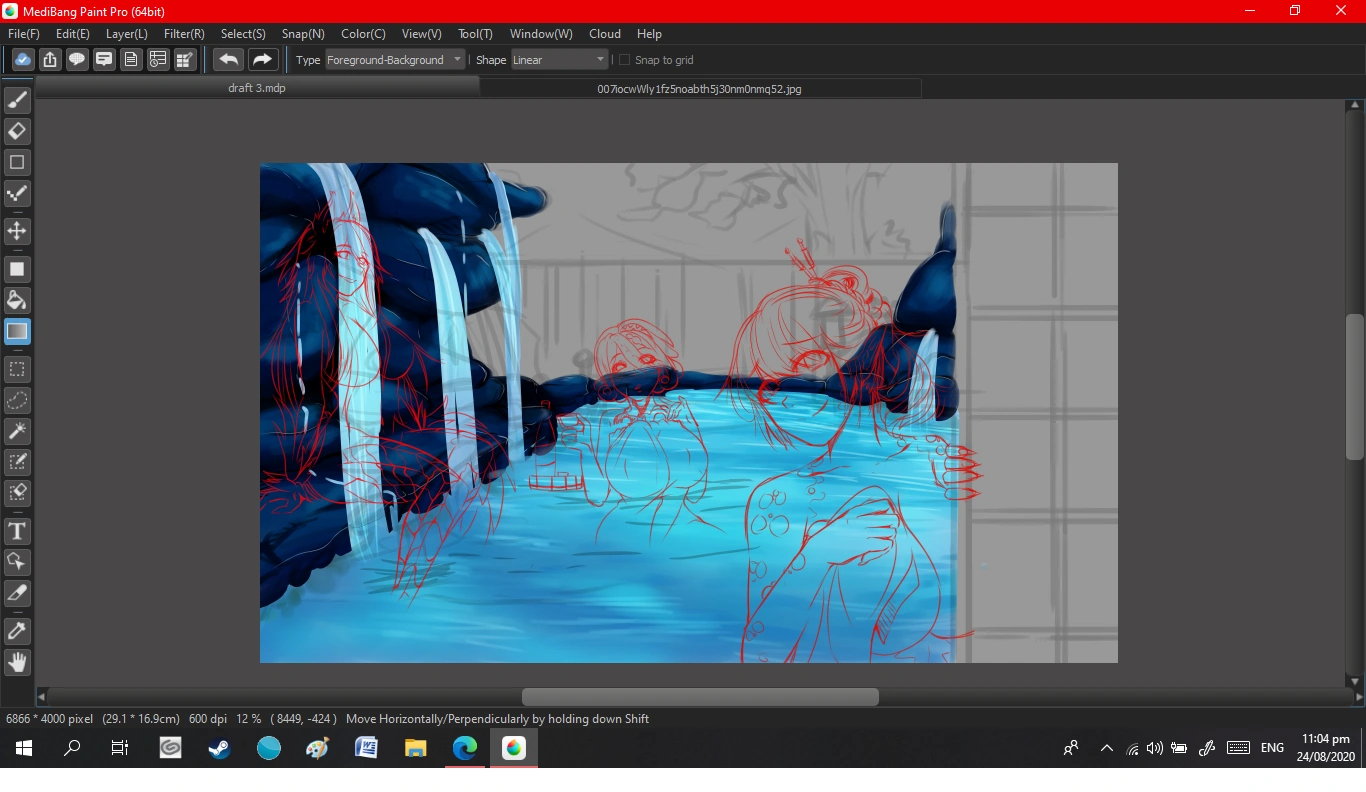Select the Divide (panel cut) tool
This screenshot has width=1366, height=792.
pyautogui.click(x=17, y=593)
